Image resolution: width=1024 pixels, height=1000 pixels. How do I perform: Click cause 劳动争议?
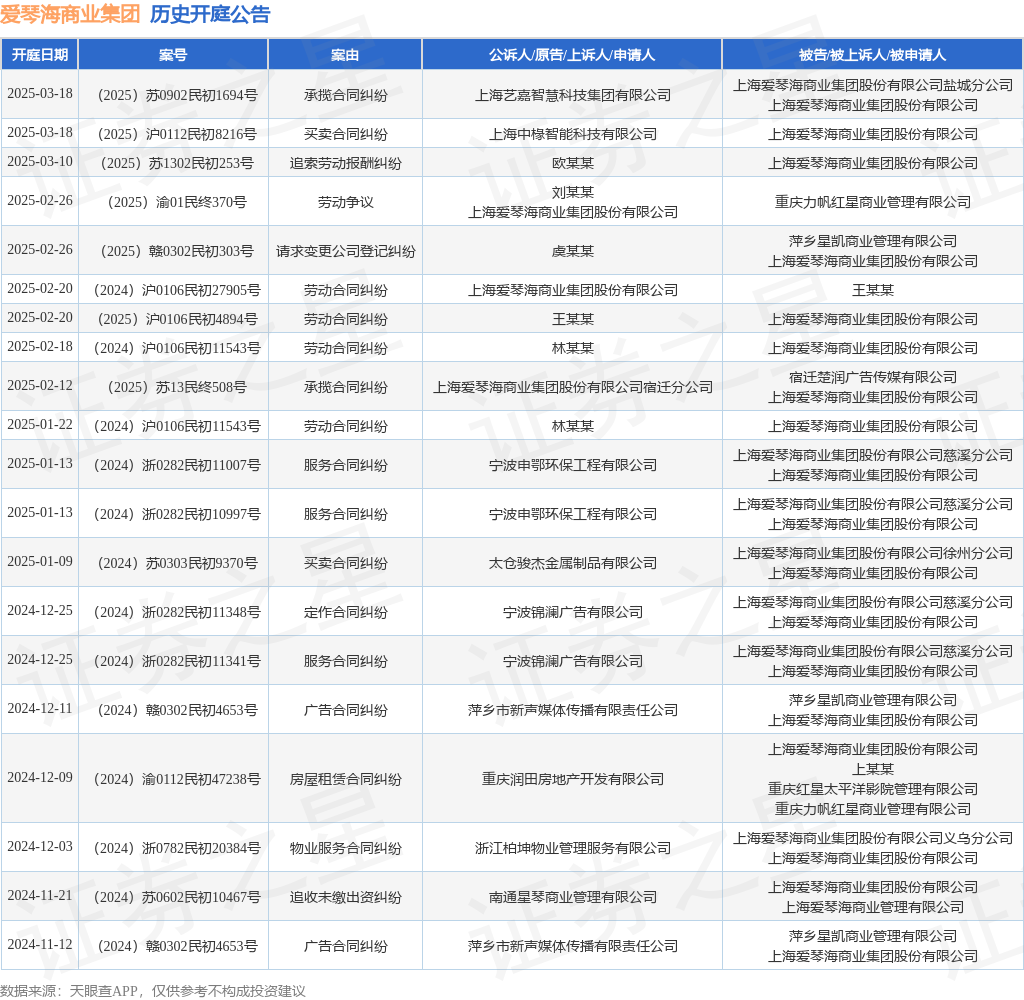pyautogui.click(x=345, y=202)
